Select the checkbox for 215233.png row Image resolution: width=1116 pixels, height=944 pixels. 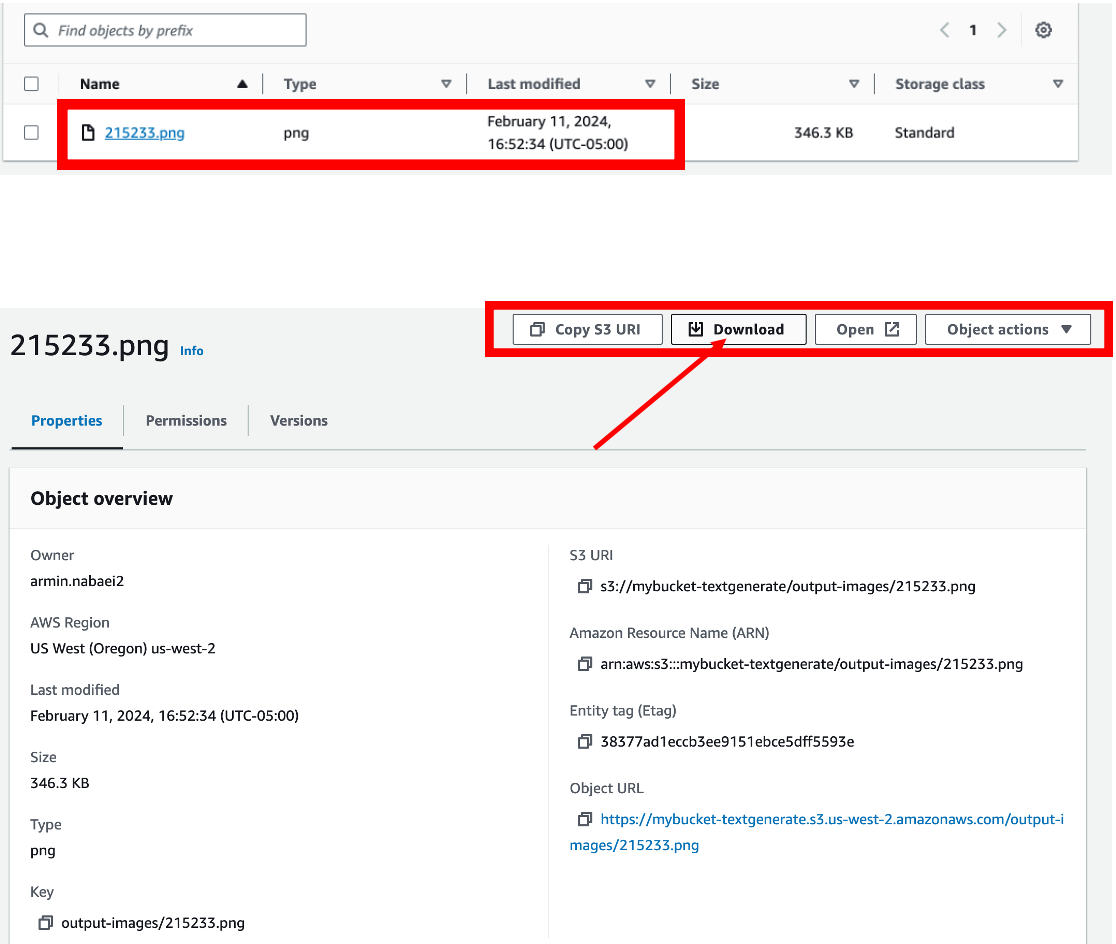coord(31,132)
